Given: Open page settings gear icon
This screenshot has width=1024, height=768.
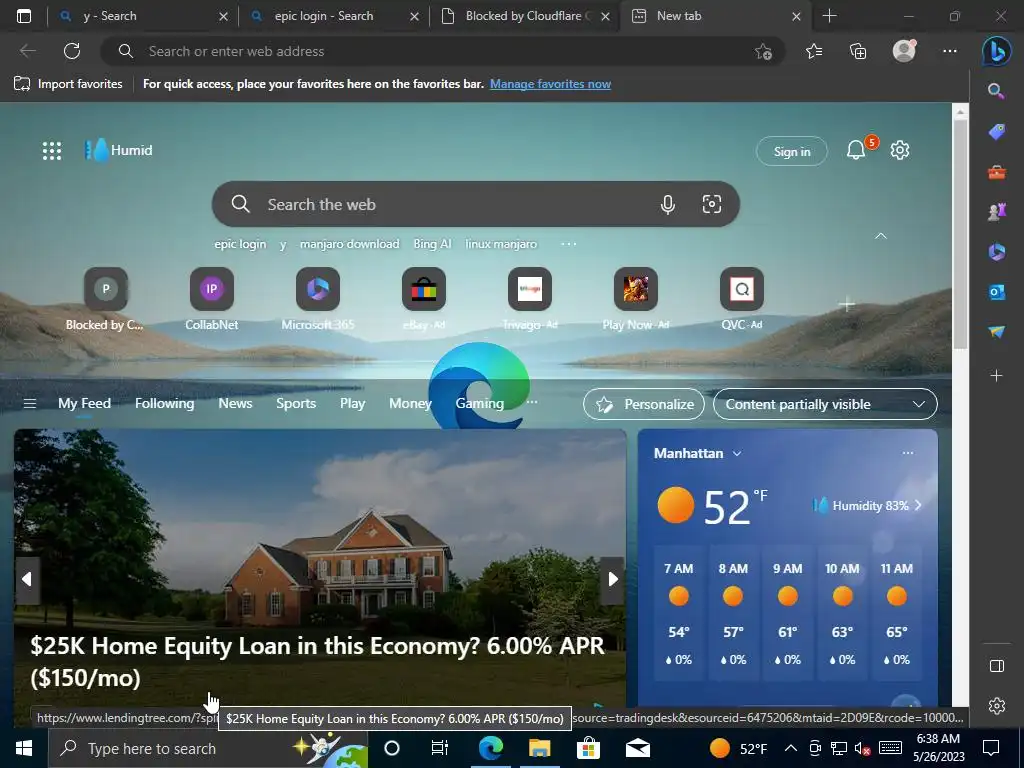Looking at the screenshot, I should (x=900, y=150).
